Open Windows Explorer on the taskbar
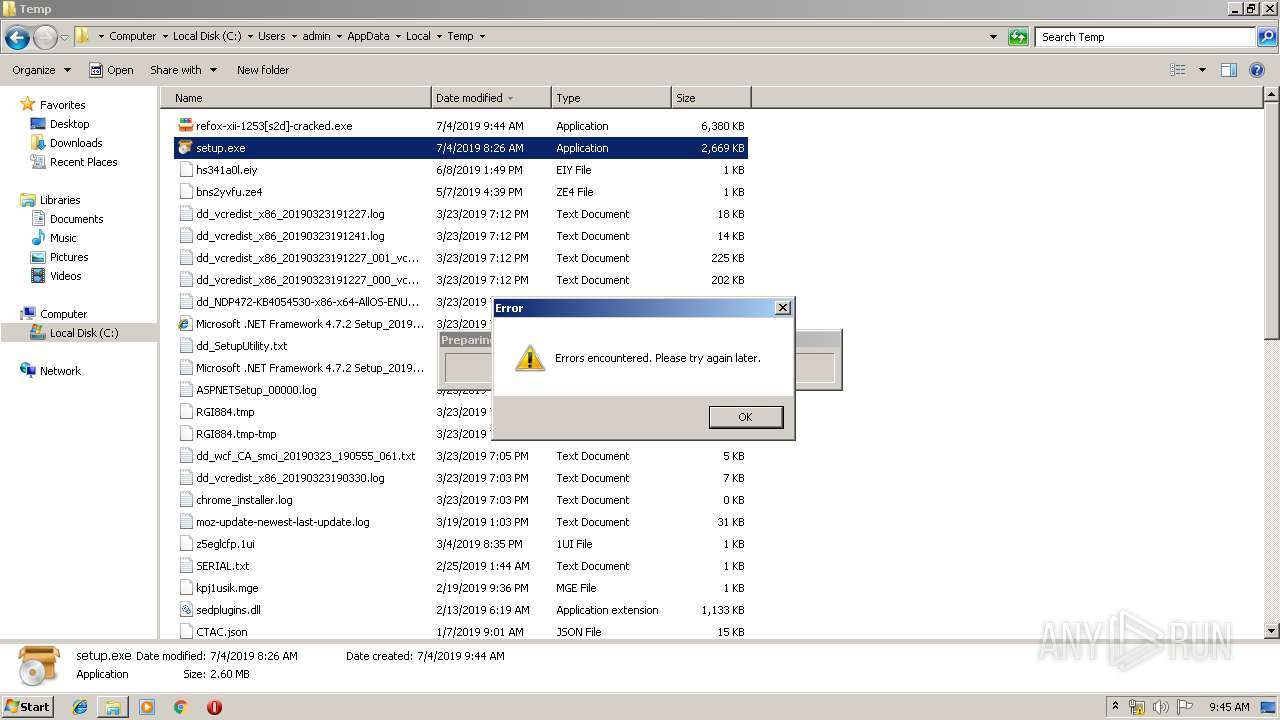 [113, 707]
